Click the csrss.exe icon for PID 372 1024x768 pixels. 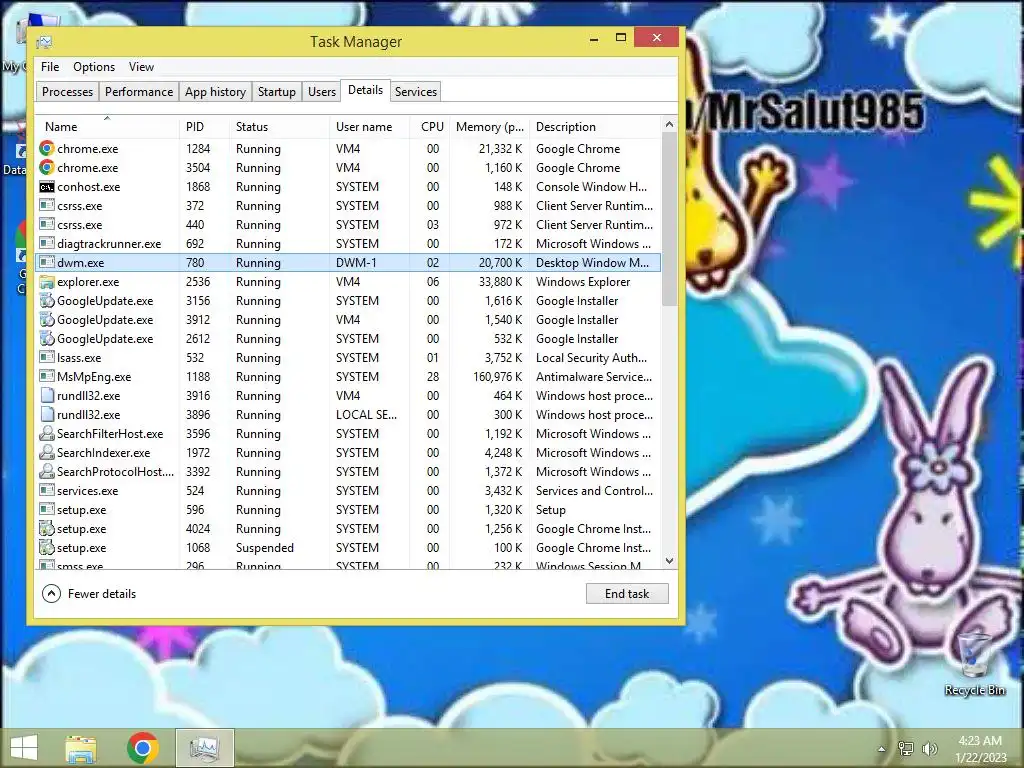coord(46,206)
